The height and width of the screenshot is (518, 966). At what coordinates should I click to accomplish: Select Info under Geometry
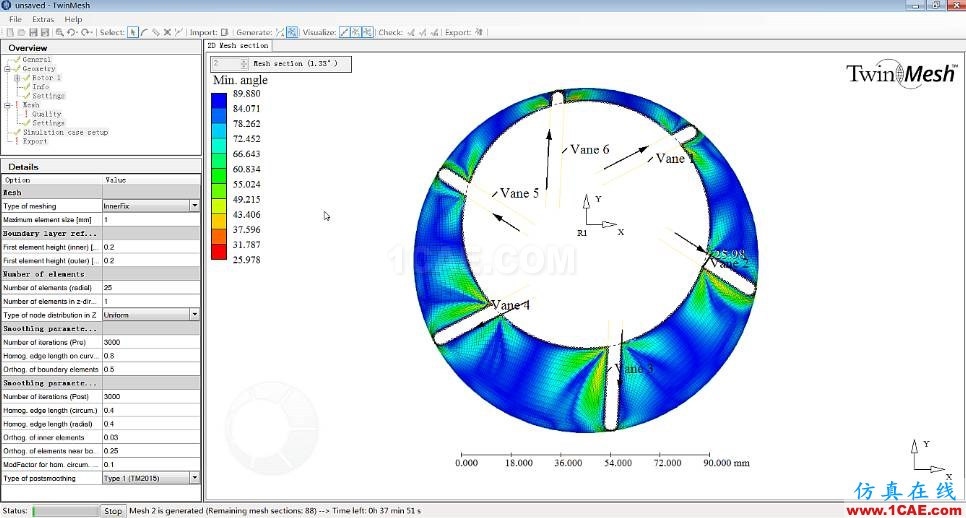coord(41,87)
